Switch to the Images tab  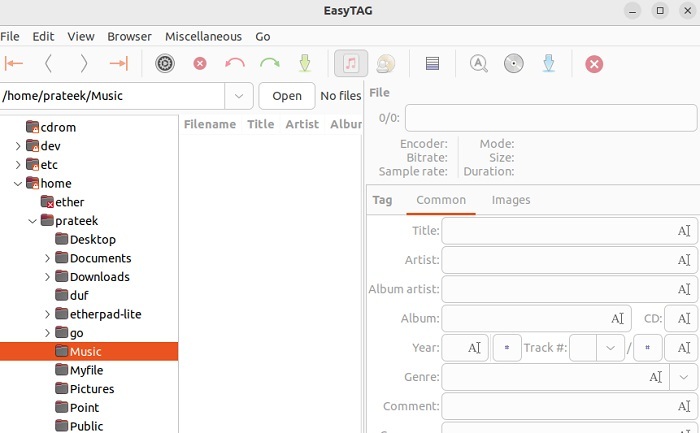(511, 200)
